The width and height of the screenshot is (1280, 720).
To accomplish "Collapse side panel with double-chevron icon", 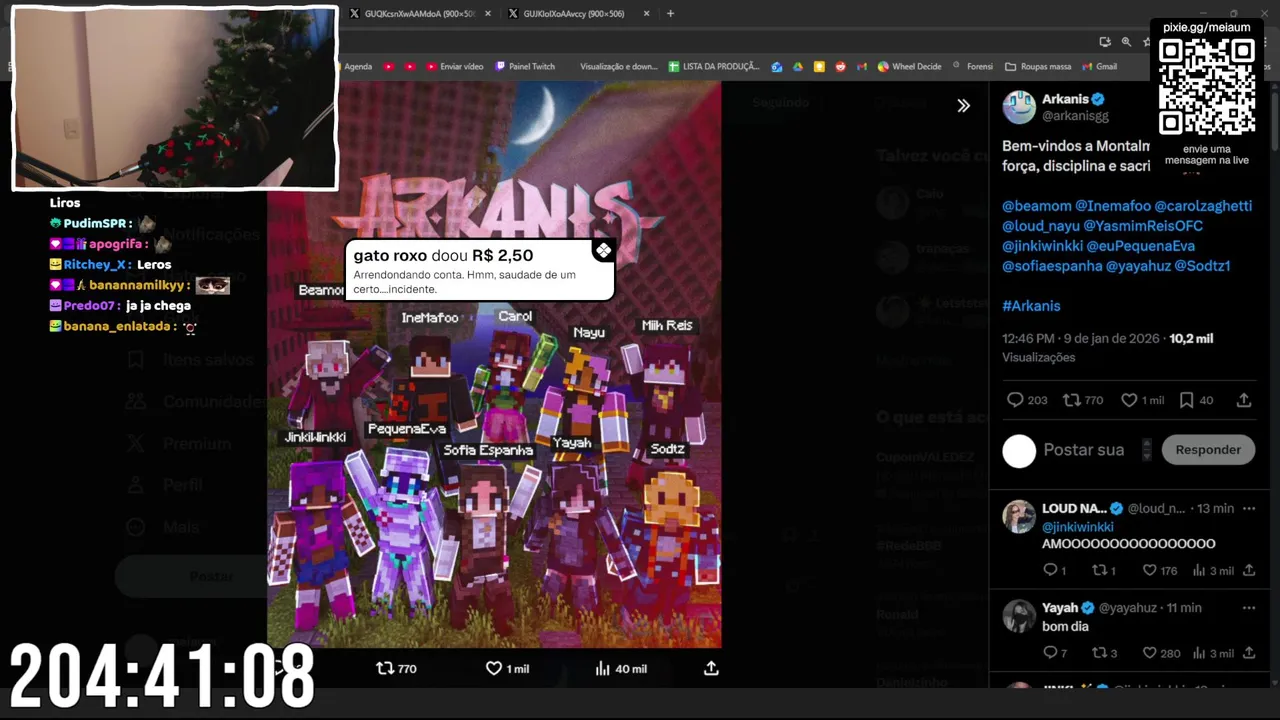I will [963, 106].
